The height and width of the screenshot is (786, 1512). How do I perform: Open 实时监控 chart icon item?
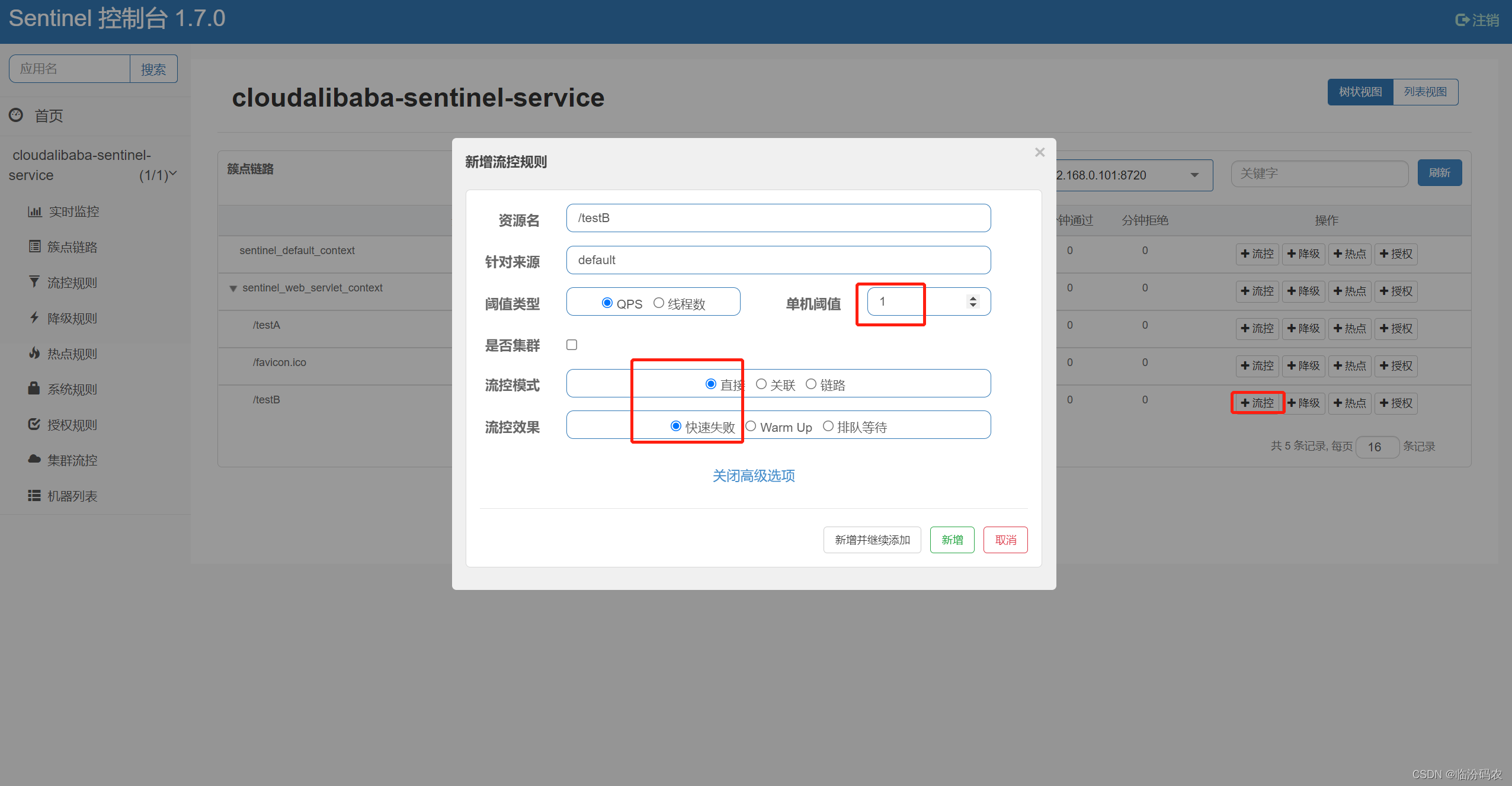63,211
